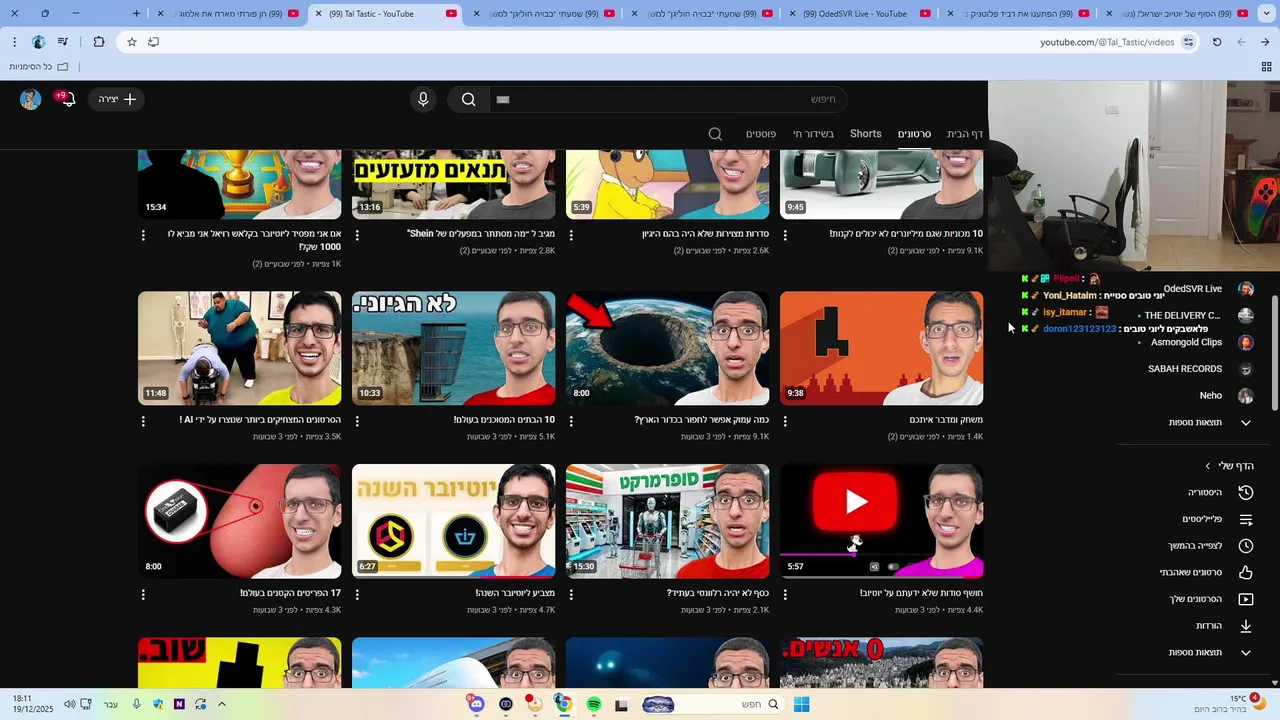The height and width of the screenshot is (720, 1280).
Task: Click the YouTube sidebar scrollbar
Action: 1274,353
